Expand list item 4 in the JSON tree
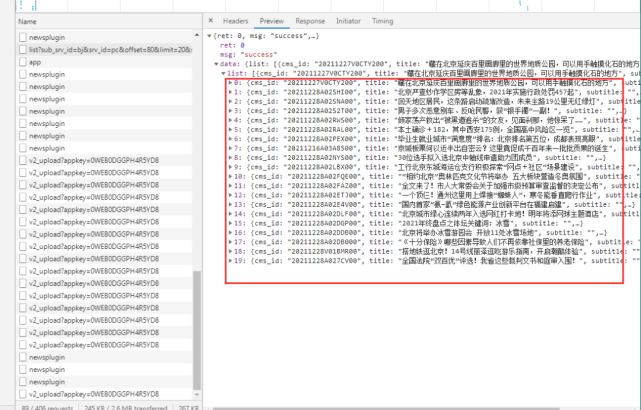This screenshot has width=641, height=410. click(x=231, y=120)
